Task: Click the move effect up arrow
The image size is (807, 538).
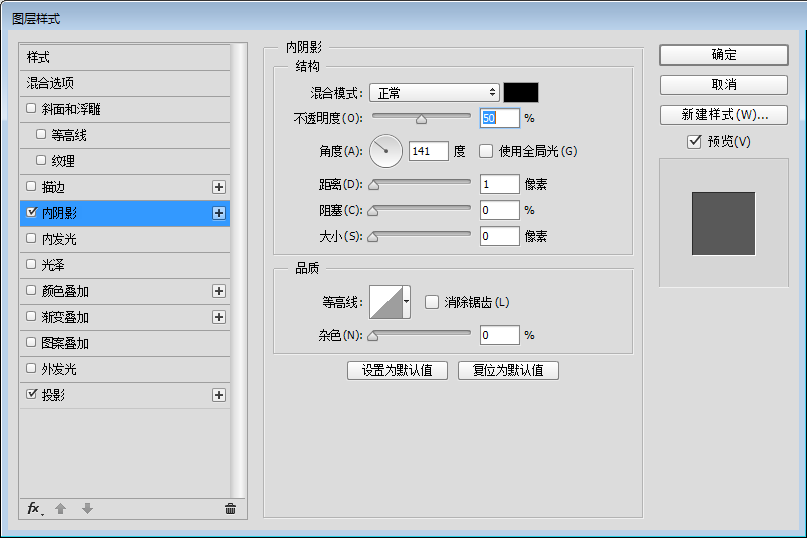Action: tap(61, 509)
